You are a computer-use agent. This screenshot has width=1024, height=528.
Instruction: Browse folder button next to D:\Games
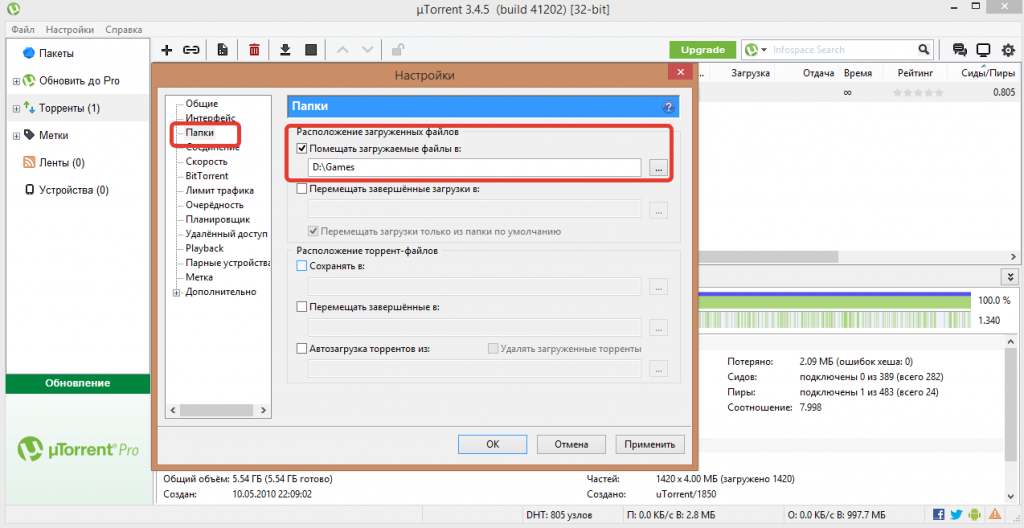(x=658, y=168)
